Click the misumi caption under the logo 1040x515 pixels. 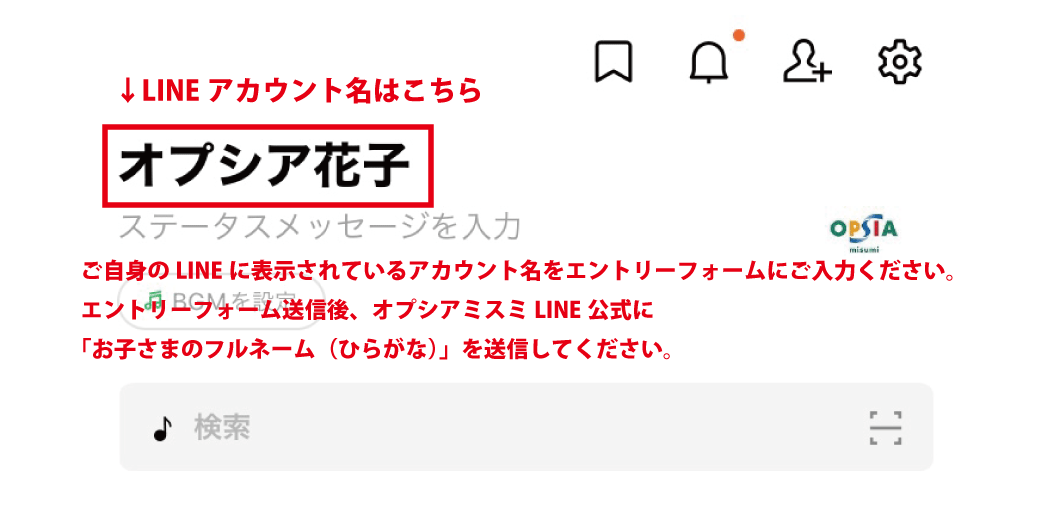click(864, 249)
